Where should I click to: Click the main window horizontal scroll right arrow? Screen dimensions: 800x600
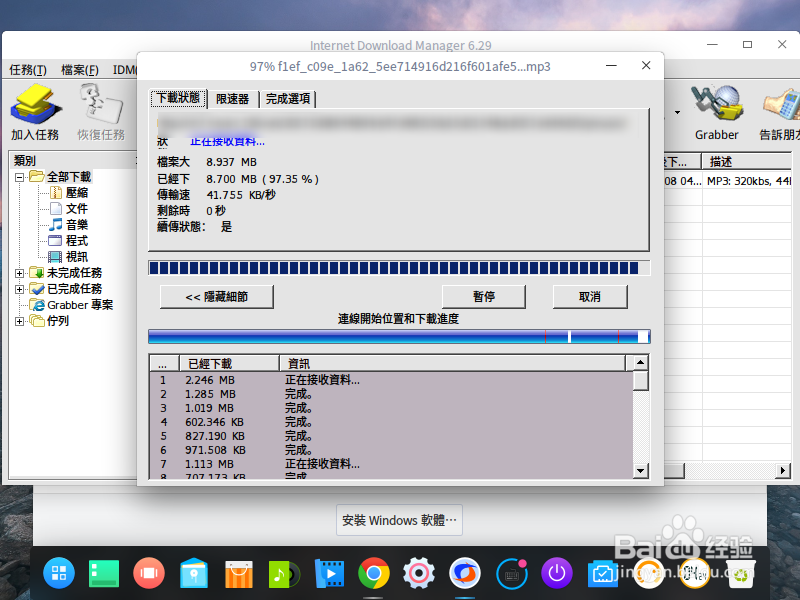coord(782,470)
